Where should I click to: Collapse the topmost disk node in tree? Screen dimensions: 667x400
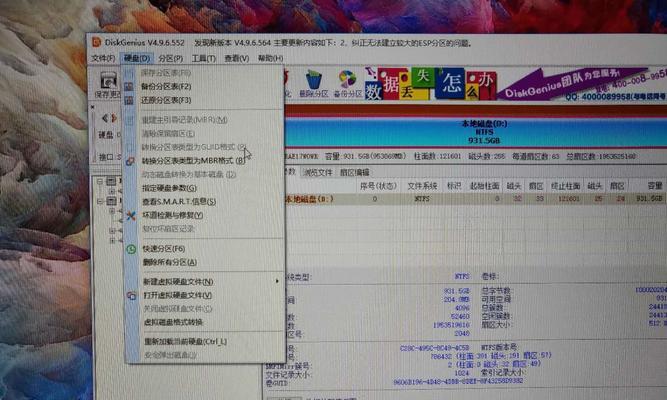100,181
